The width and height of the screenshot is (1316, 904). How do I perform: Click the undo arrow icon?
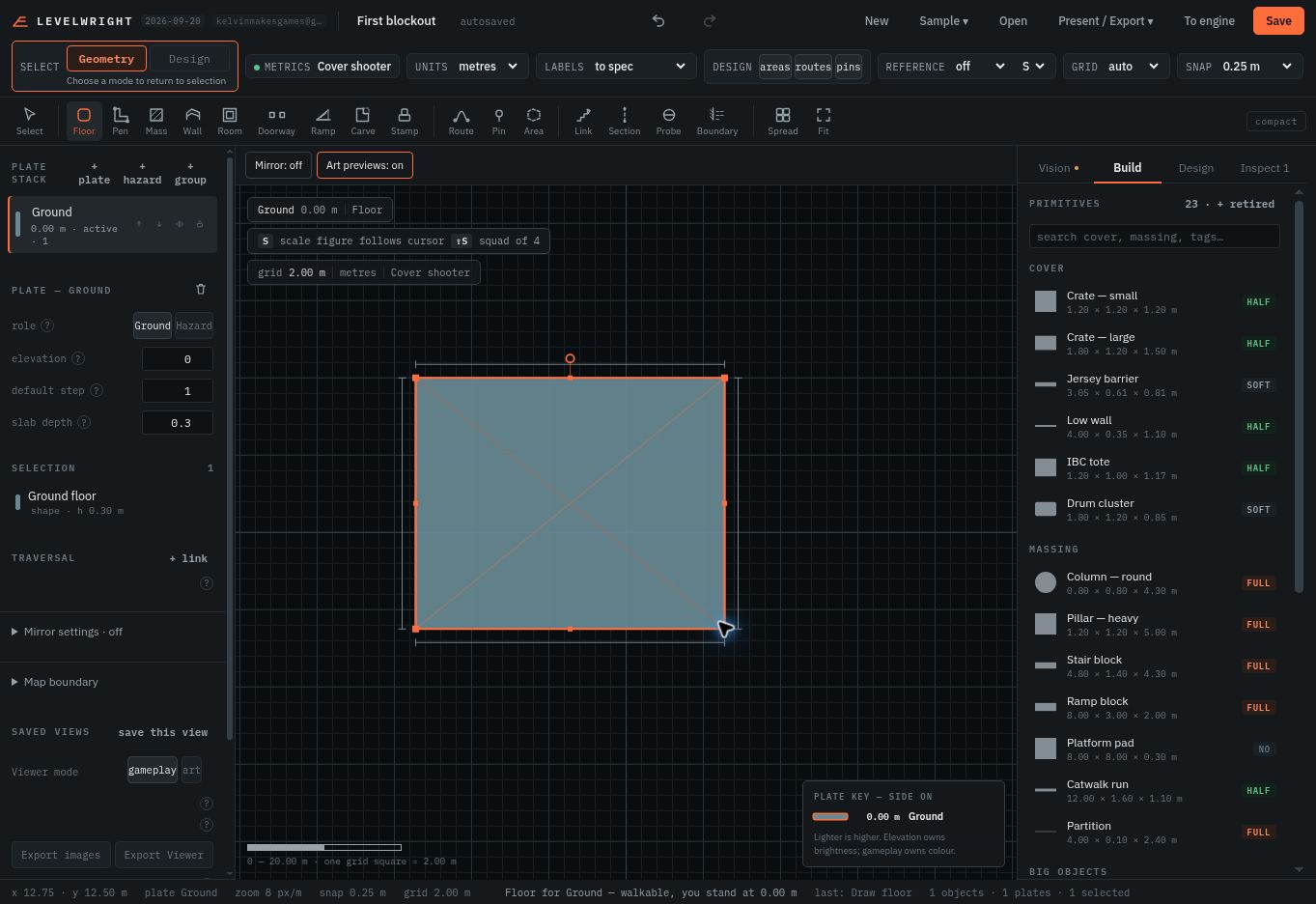[x=658, y=20]
